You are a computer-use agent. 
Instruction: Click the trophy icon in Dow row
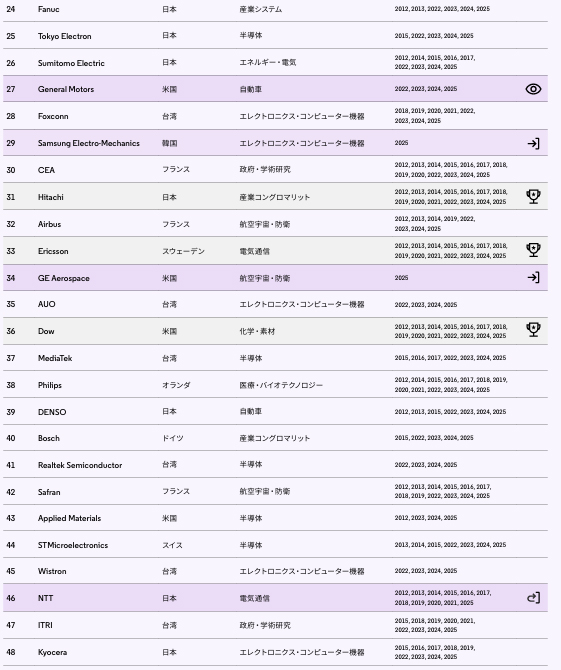[533, 330]
